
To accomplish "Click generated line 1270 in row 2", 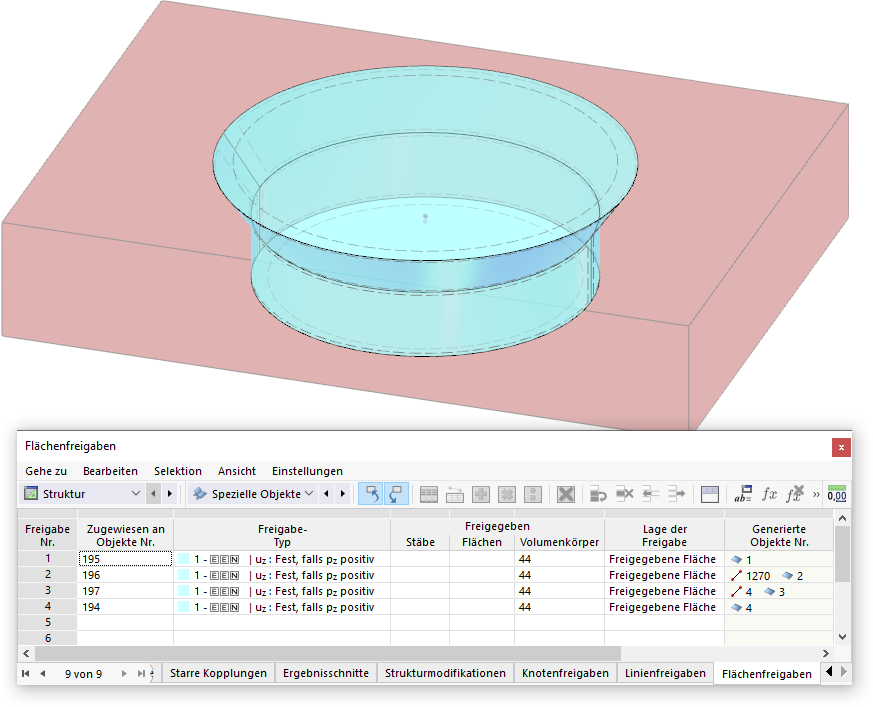I will [x=751, y=576].
